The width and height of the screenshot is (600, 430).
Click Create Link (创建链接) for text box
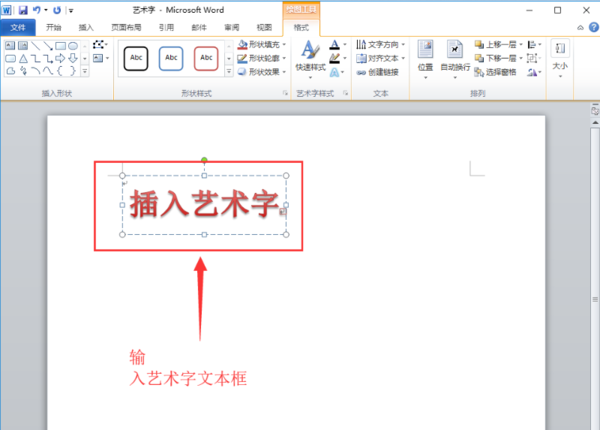378,72
